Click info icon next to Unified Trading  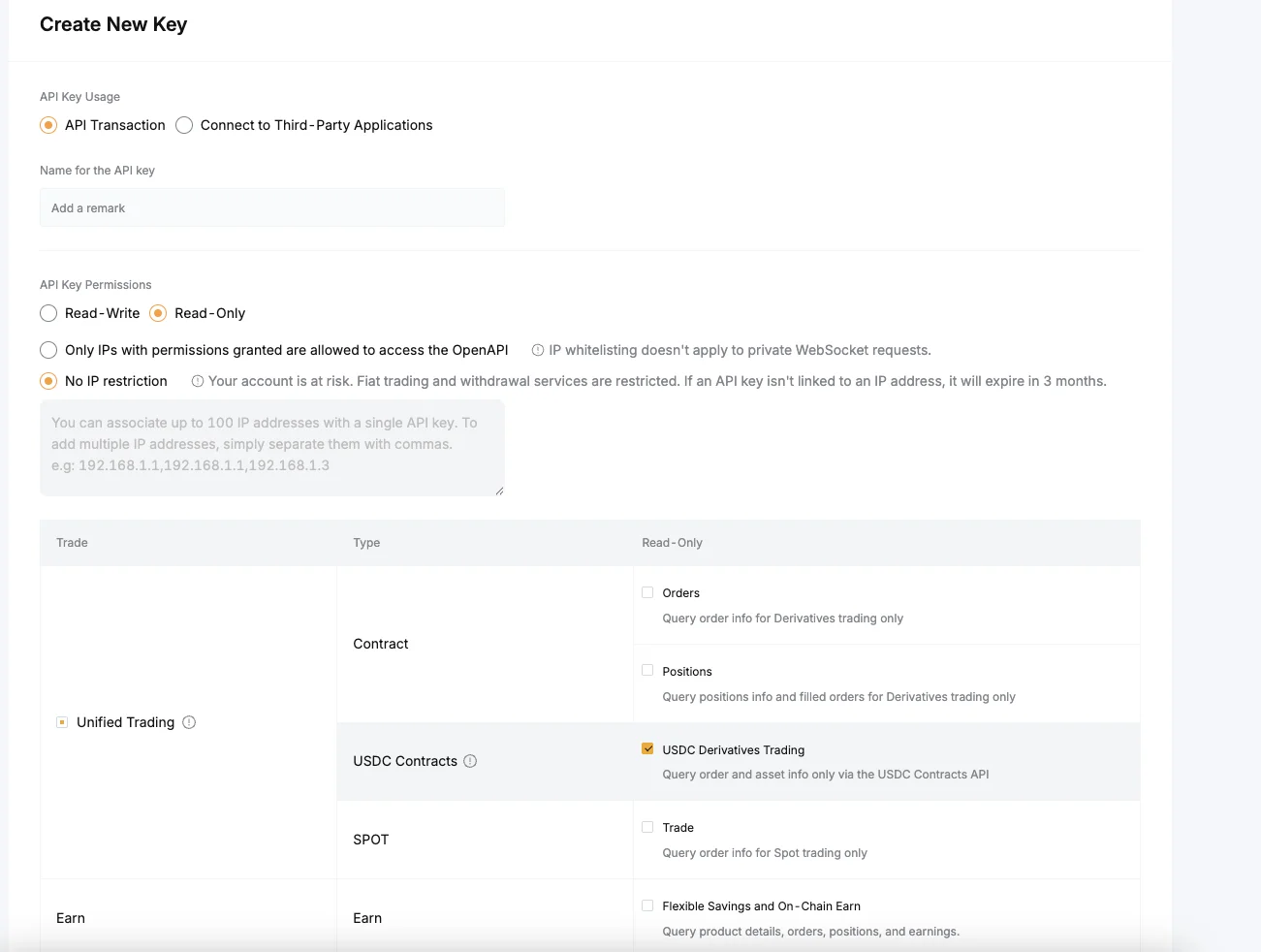tap(189, 722)
